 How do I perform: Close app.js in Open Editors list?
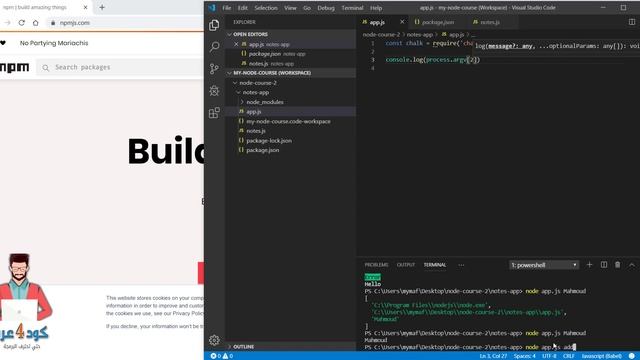pyautogui.click(x=236, y=44)
